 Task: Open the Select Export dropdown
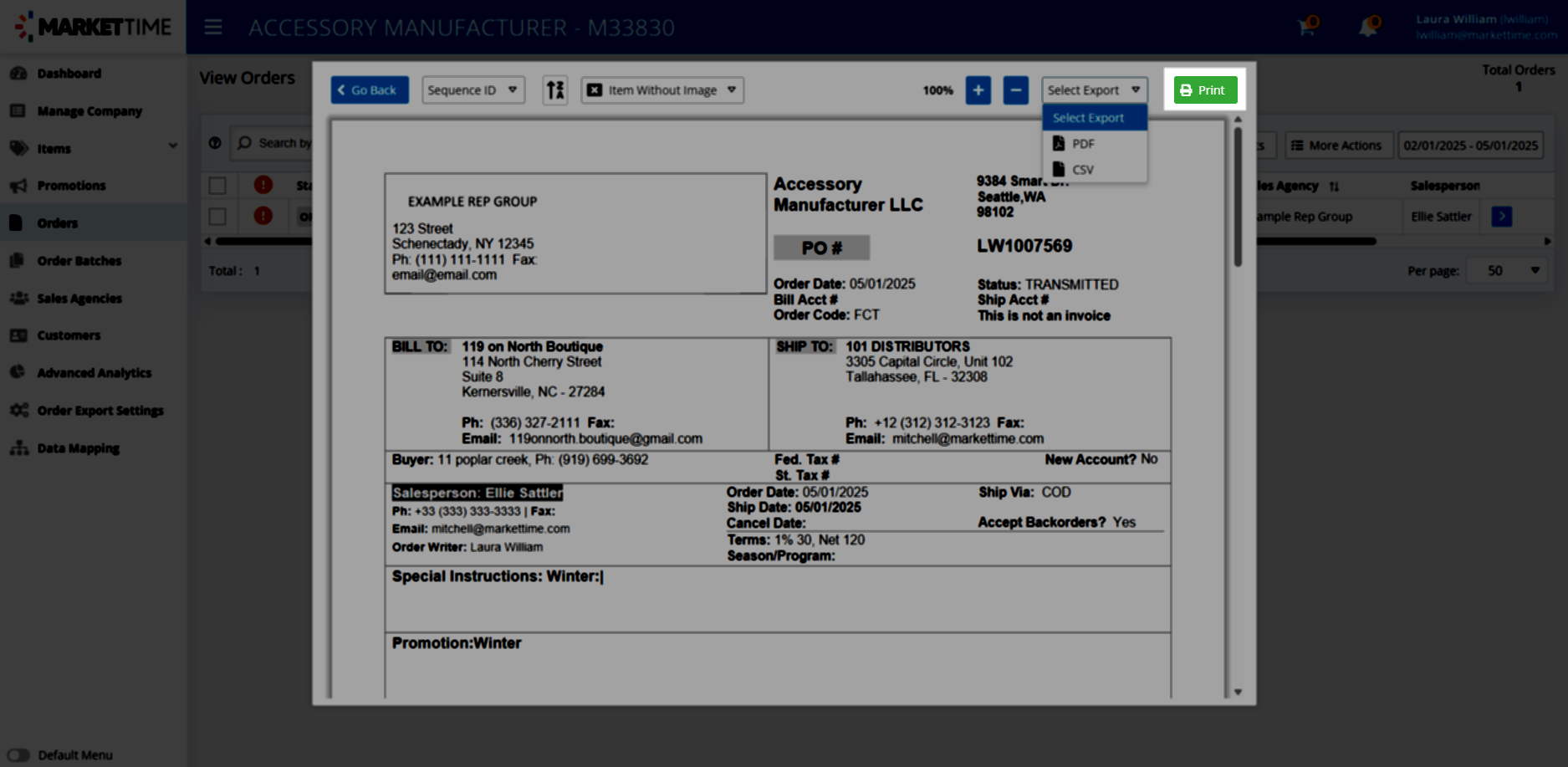tap(1094, 89)
